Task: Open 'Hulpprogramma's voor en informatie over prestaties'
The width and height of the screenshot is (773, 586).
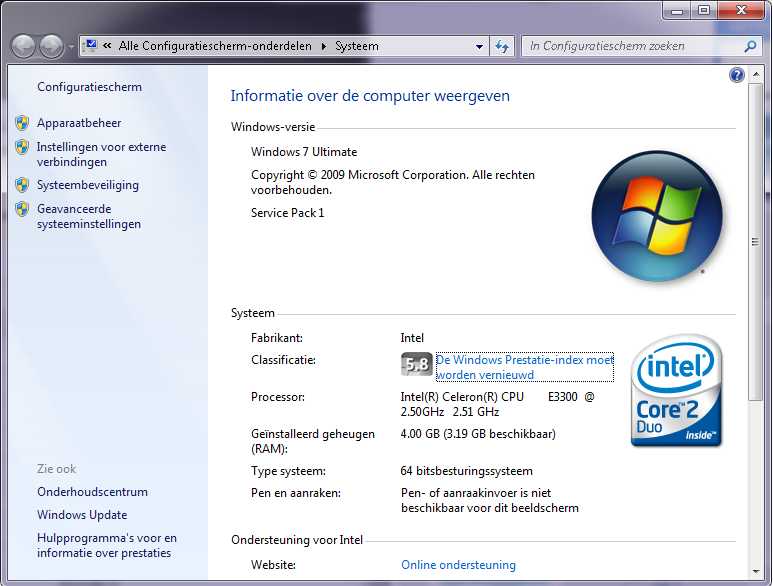Action: pos(106,545)
